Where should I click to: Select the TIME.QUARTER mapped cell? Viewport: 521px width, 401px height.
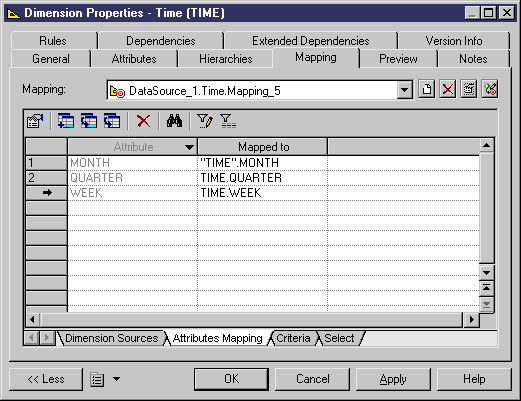point(262,178)
